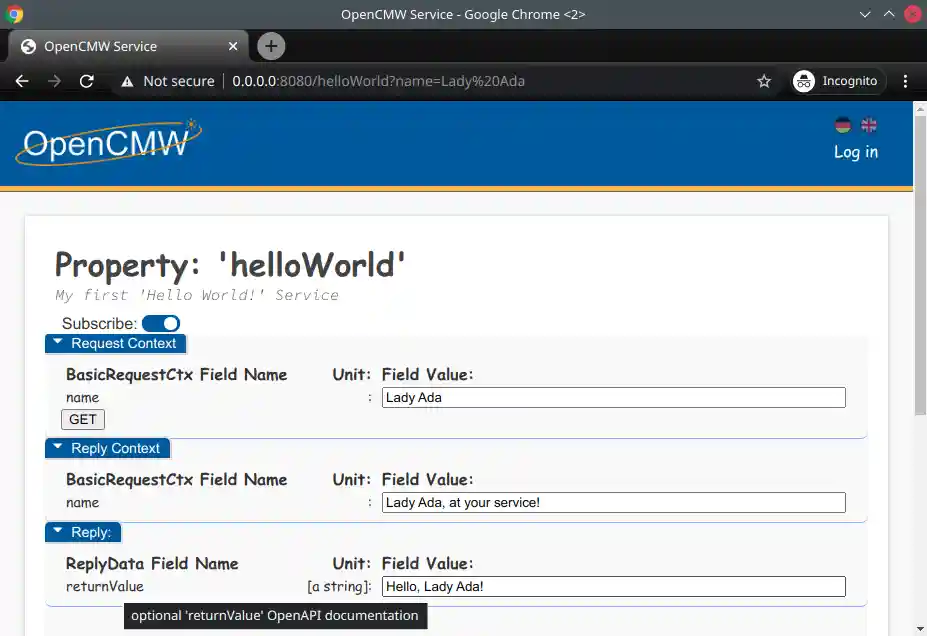Viewport: 927px width, 636px height.
Task: Open a new browser tab
Action: pyautogui.click(x=270, y=46)
